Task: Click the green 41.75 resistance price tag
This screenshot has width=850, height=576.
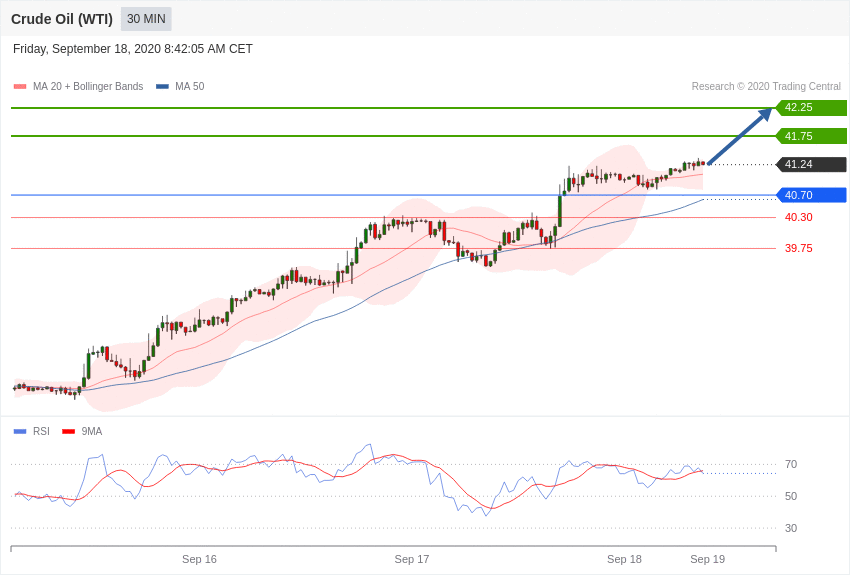Action: point(811,136)
